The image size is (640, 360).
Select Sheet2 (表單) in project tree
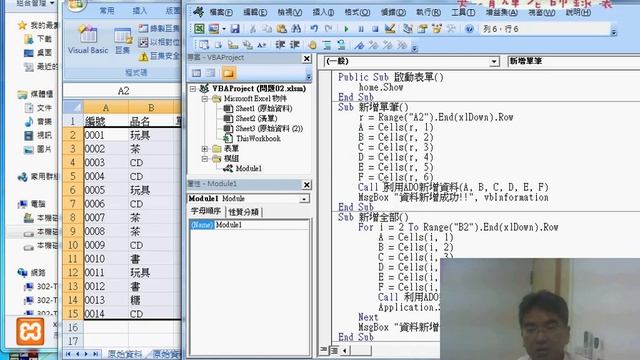click(x=251, y=118)
